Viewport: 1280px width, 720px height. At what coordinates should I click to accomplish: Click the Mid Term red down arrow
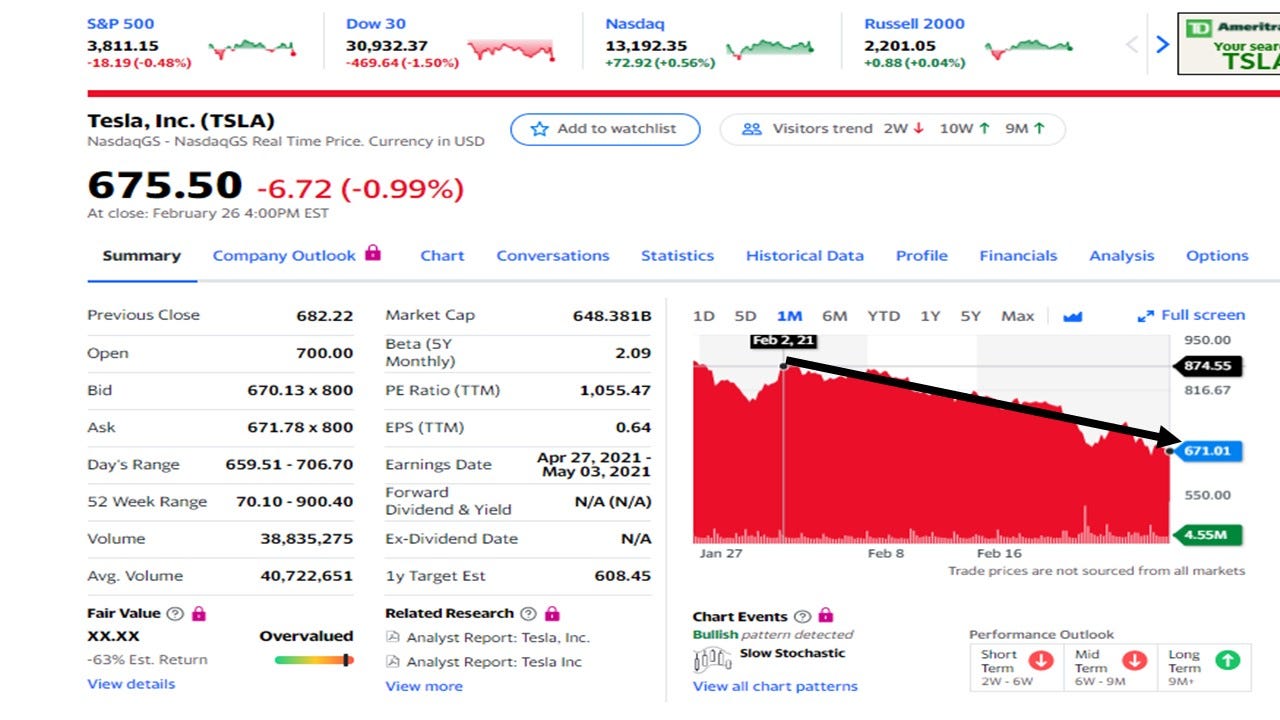pyautogui.click(x=1134, y=662)
